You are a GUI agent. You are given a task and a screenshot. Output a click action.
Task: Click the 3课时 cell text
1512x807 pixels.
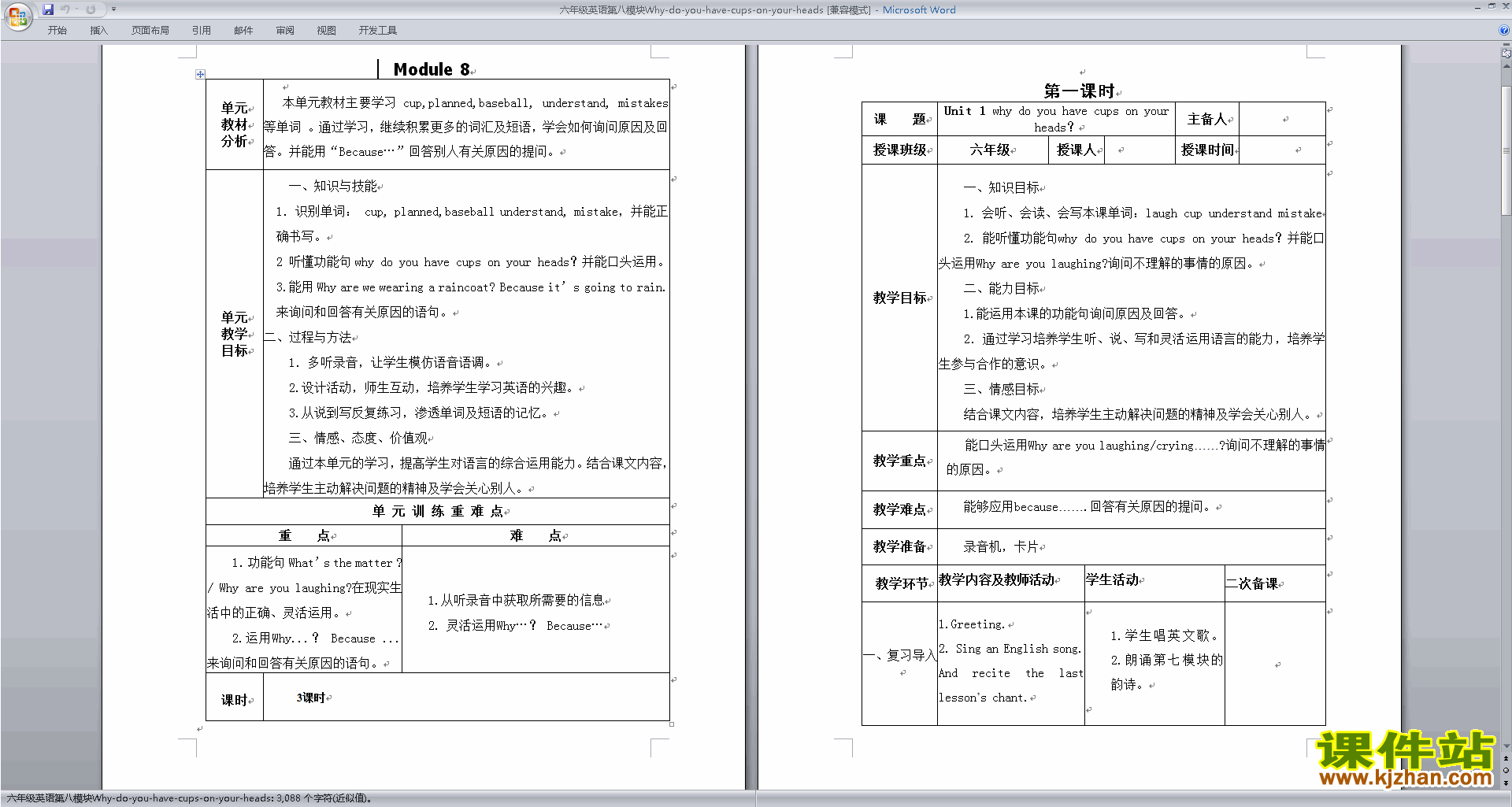click(310, 698)
